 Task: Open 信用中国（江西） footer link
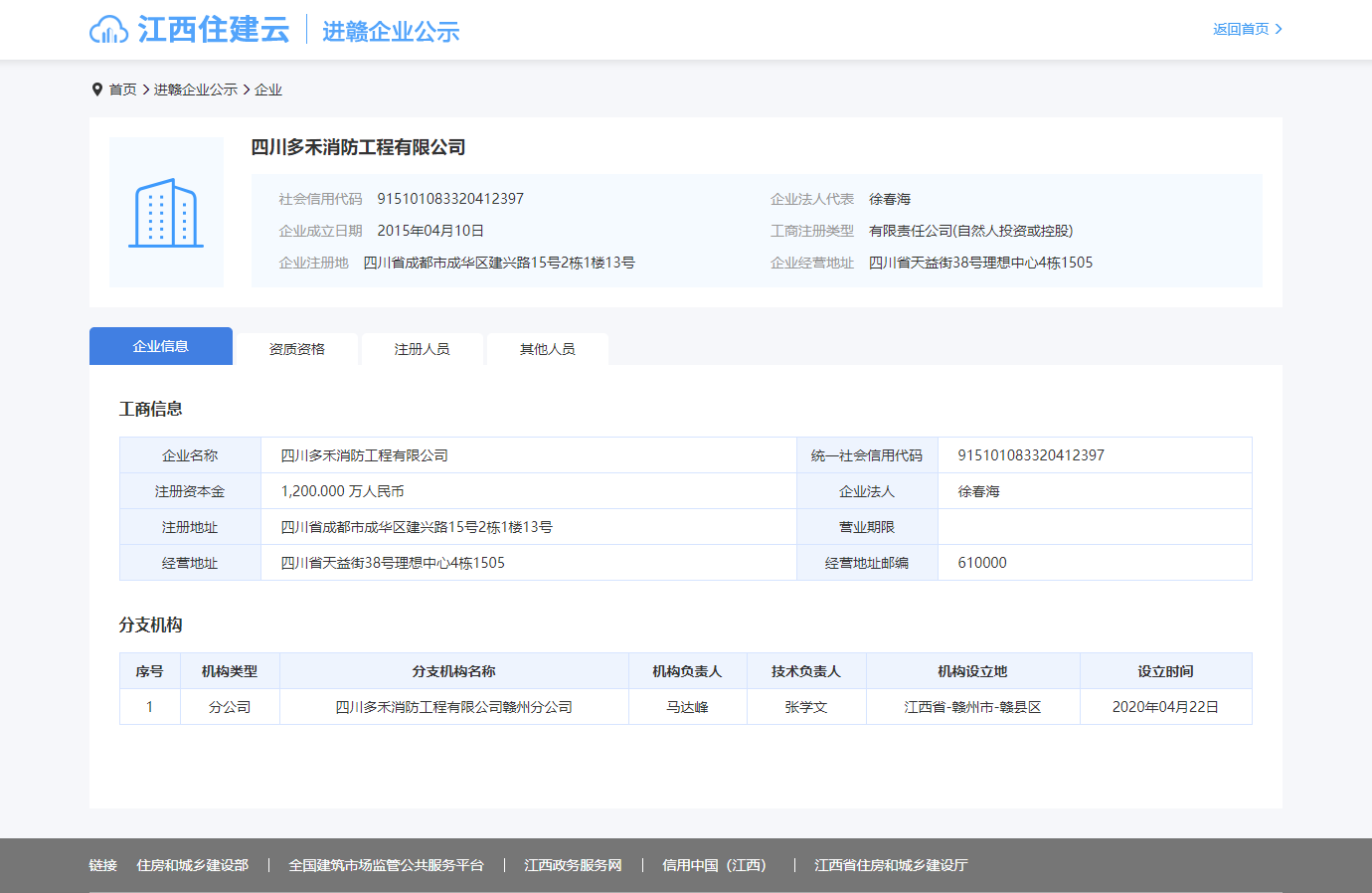717,865
